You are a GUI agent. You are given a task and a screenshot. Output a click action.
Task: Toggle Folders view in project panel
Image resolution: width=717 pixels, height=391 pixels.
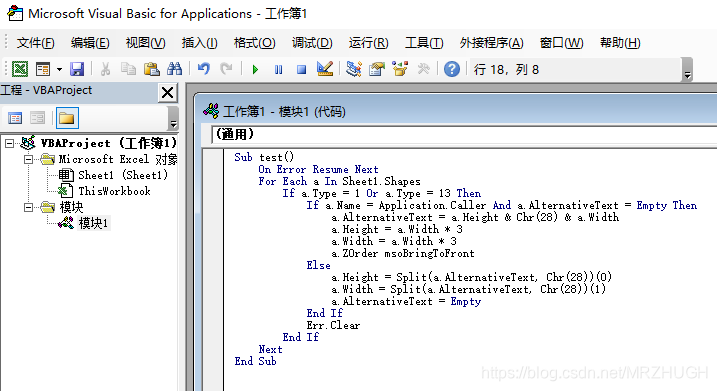(x=67, y=118)
